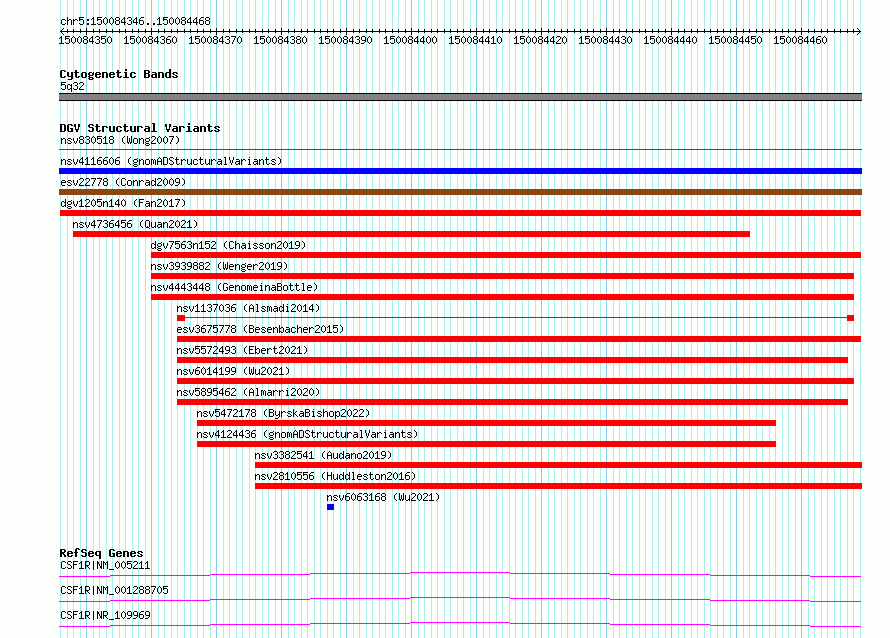This screenshot has width=890, height=638.
Task: Open nsv4736456 (Quan2021) label
Action: [135, 224]
